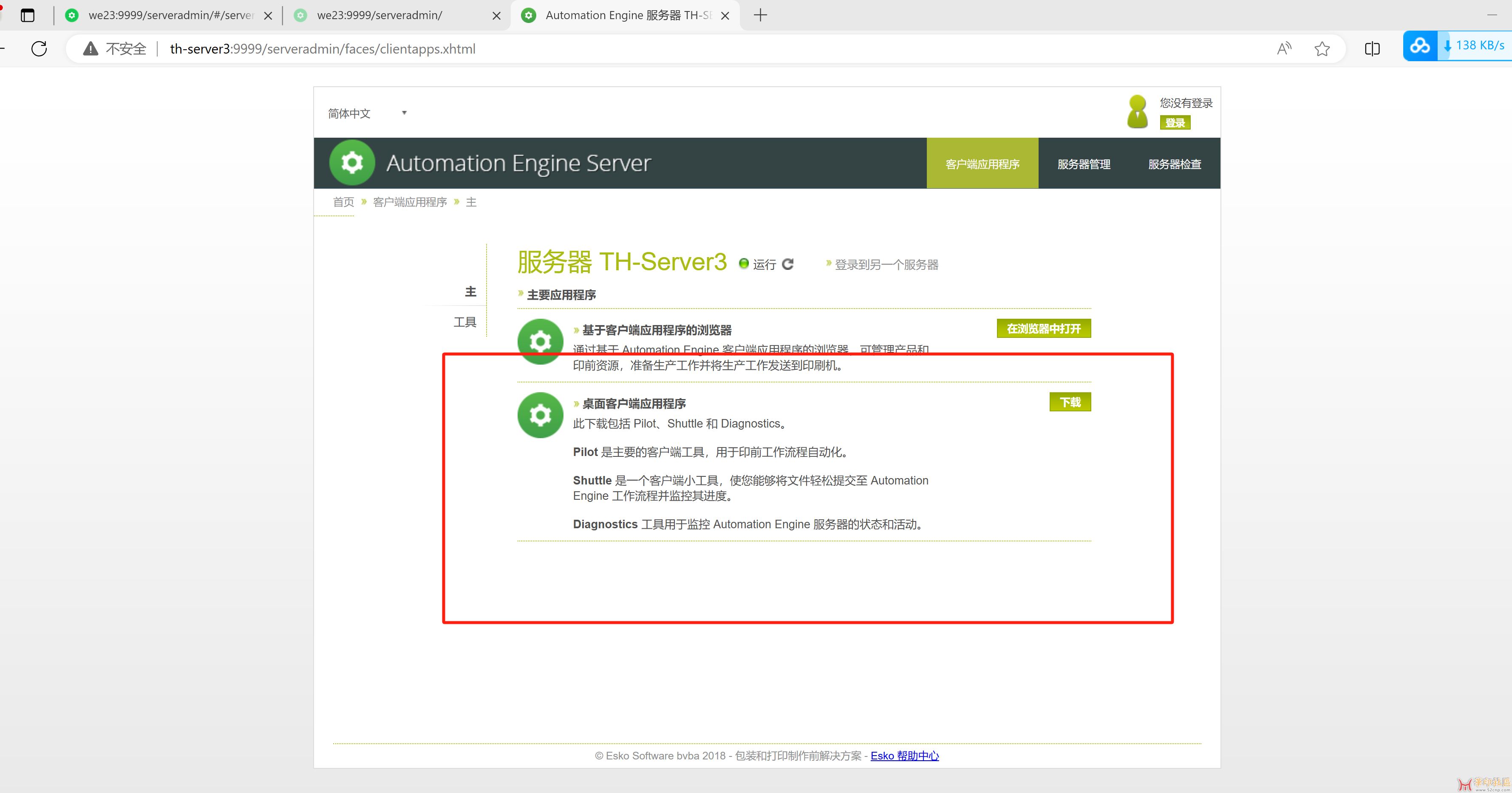This screenshot has height=793, width=1512.
Task: Click the user avatar icon
Action: [x=1137, y=111]
